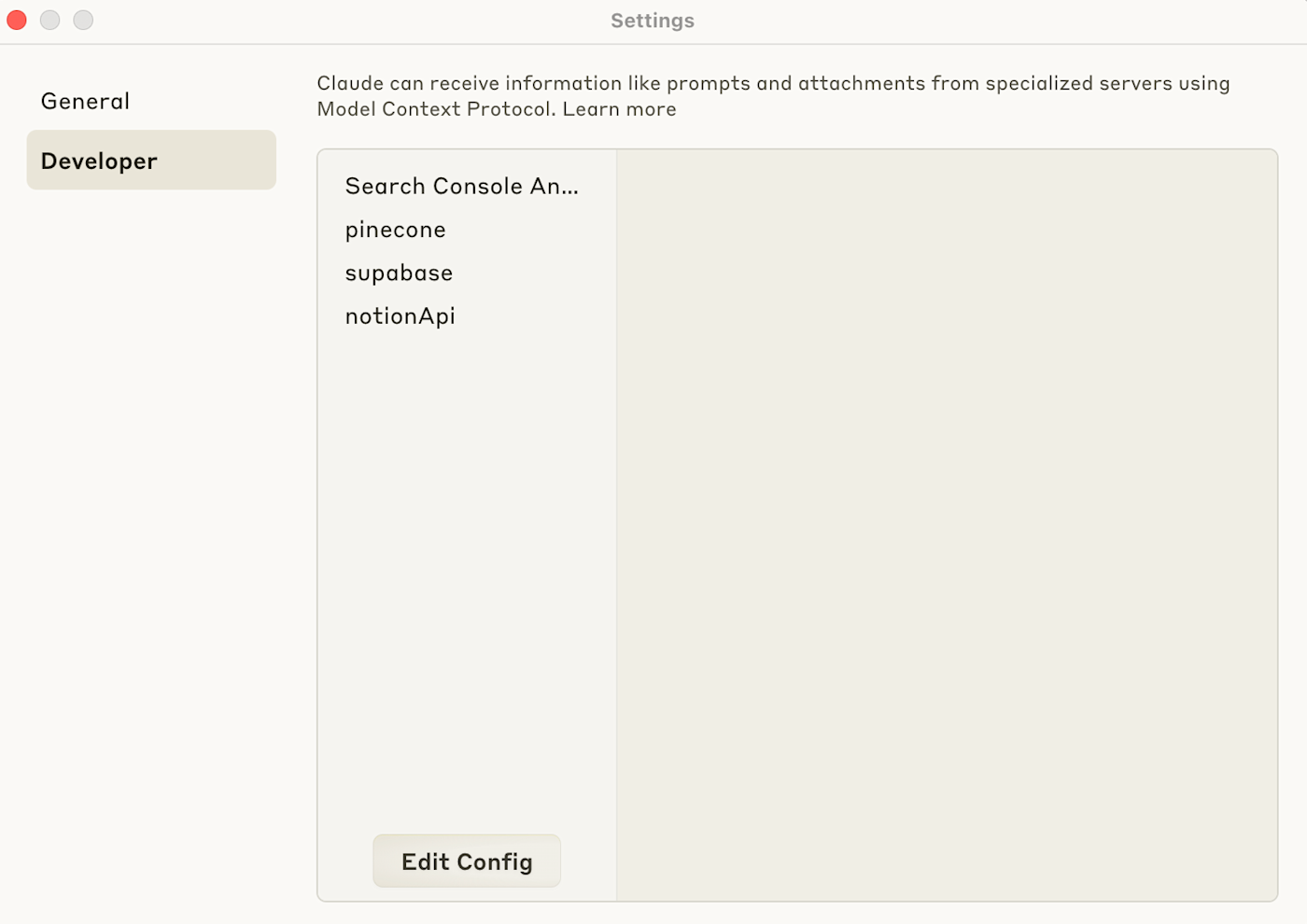Click the dimmed minimize window button
The height and width of the screenshot is (924, 1307).
click(x=50, y=20)
